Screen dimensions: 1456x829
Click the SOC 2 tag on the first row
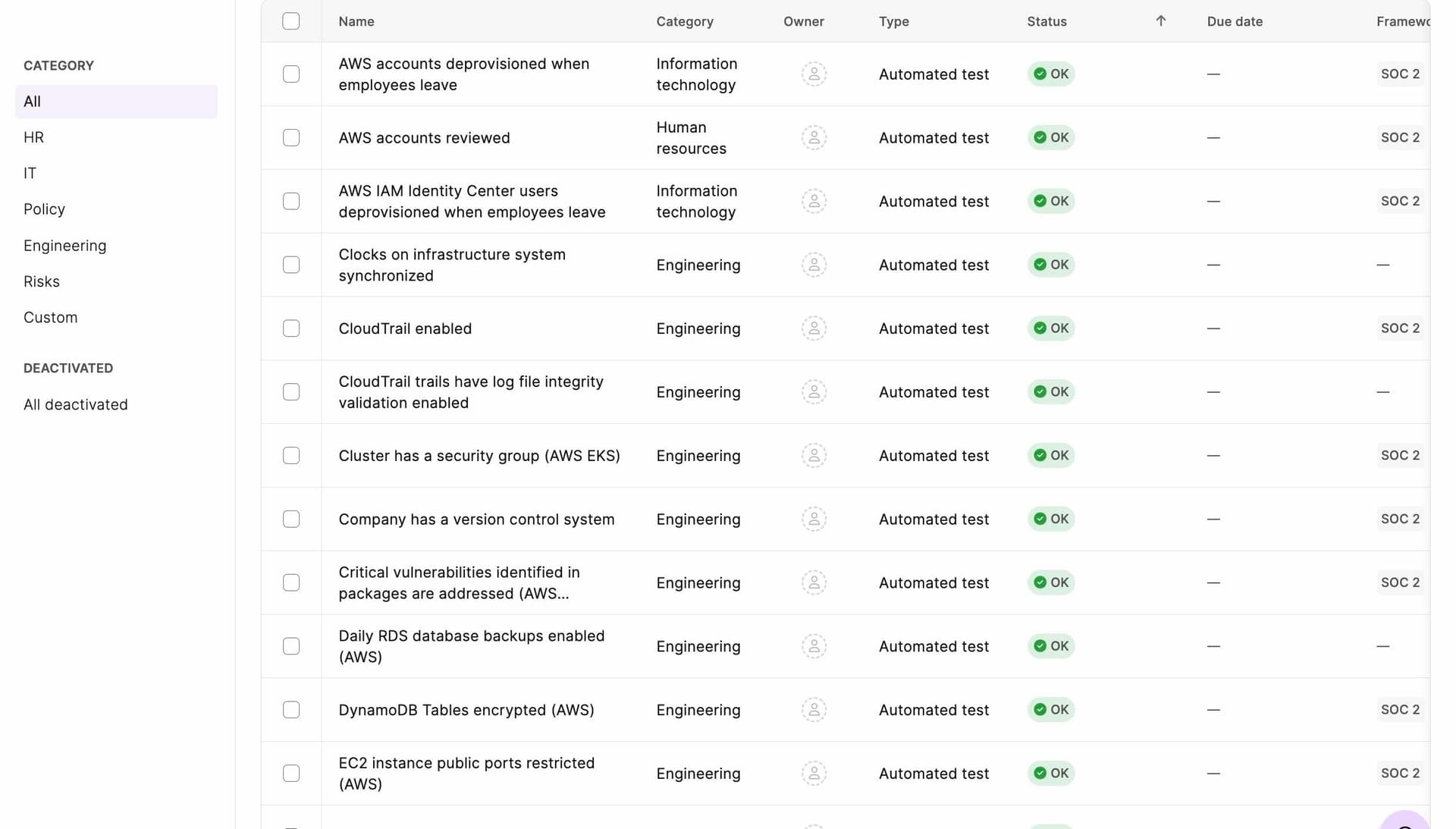[1399, 74]
